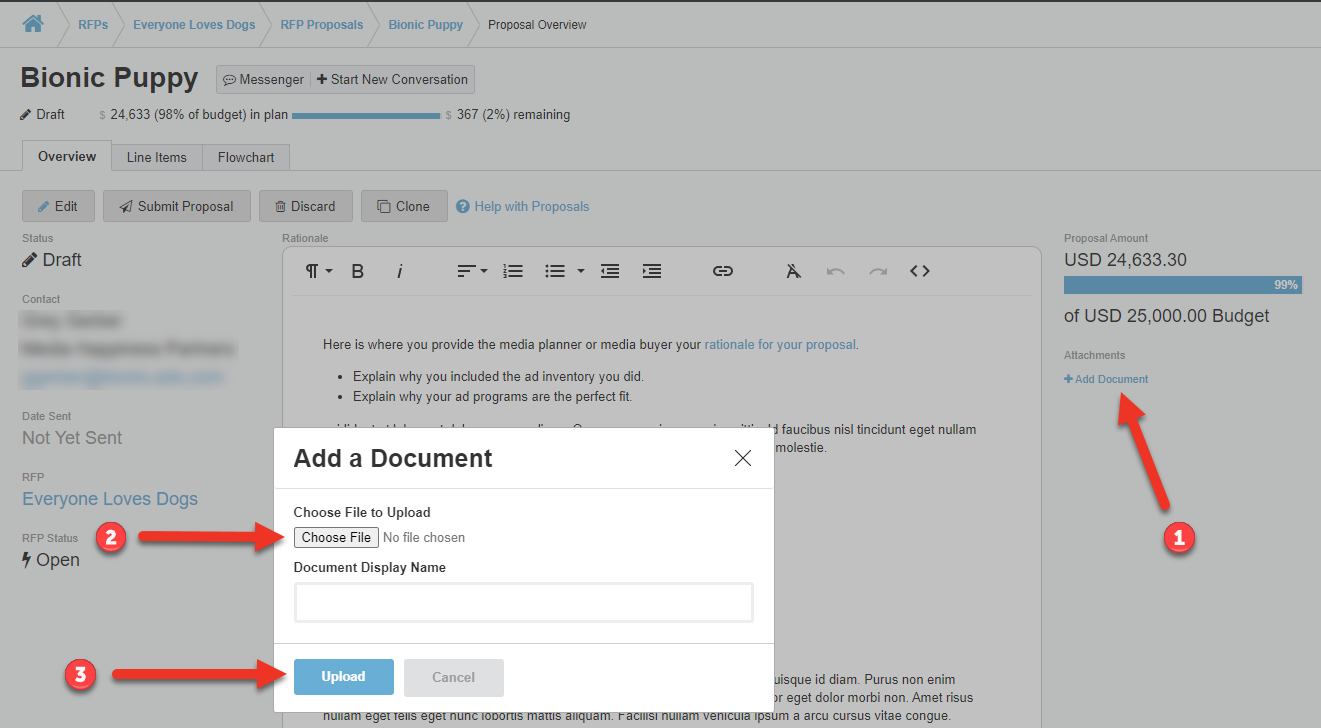The height and width of the screenshot is (728, 1321).
Task: Click the Proposal Amount progress bar
Action: point(1182,285)
